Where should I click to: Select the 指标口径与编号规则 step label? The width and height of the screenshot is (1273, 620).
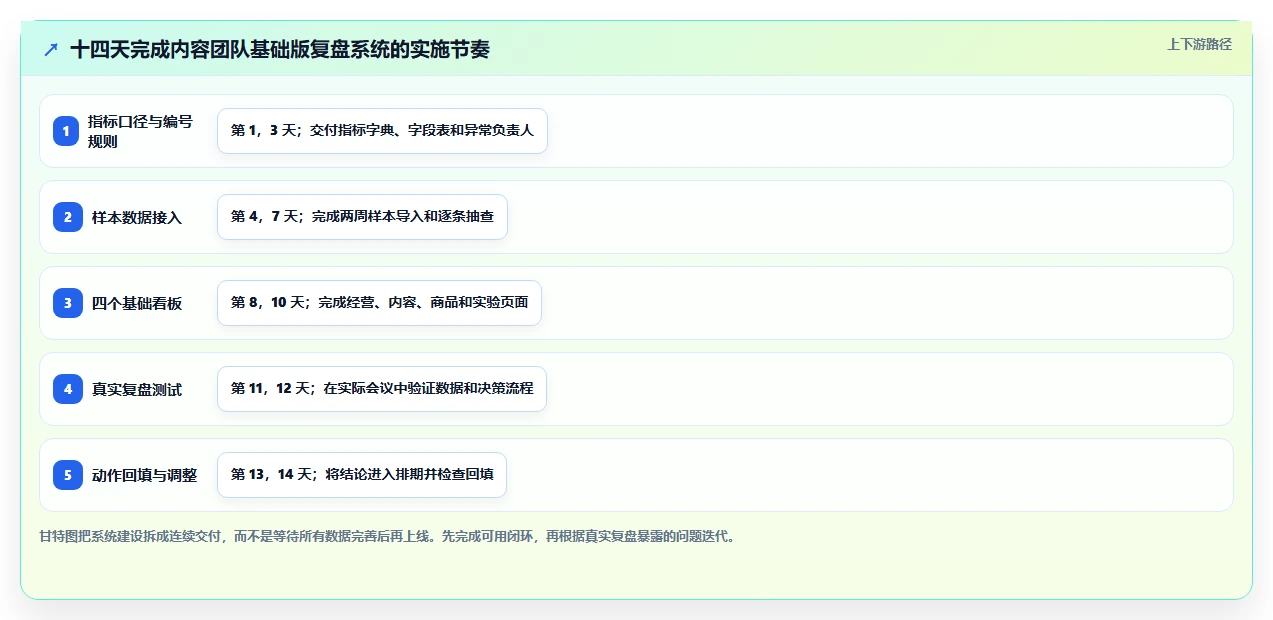point(140,131)
